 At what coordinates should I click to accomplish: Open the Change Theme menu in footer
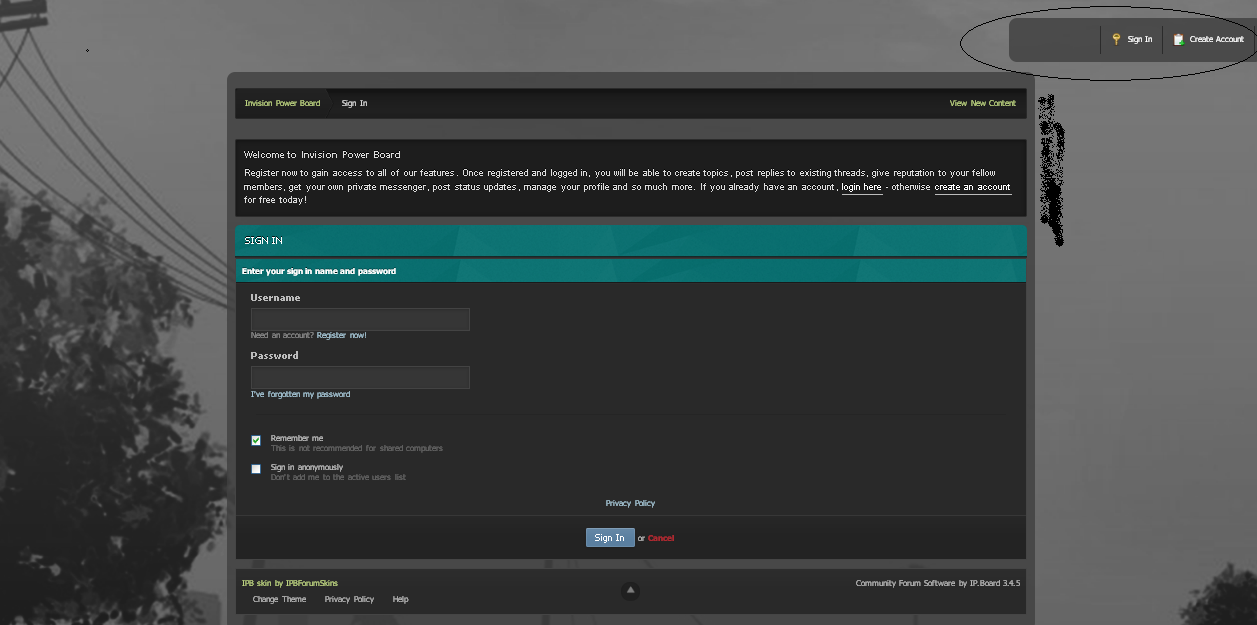(x=279, y=599)
